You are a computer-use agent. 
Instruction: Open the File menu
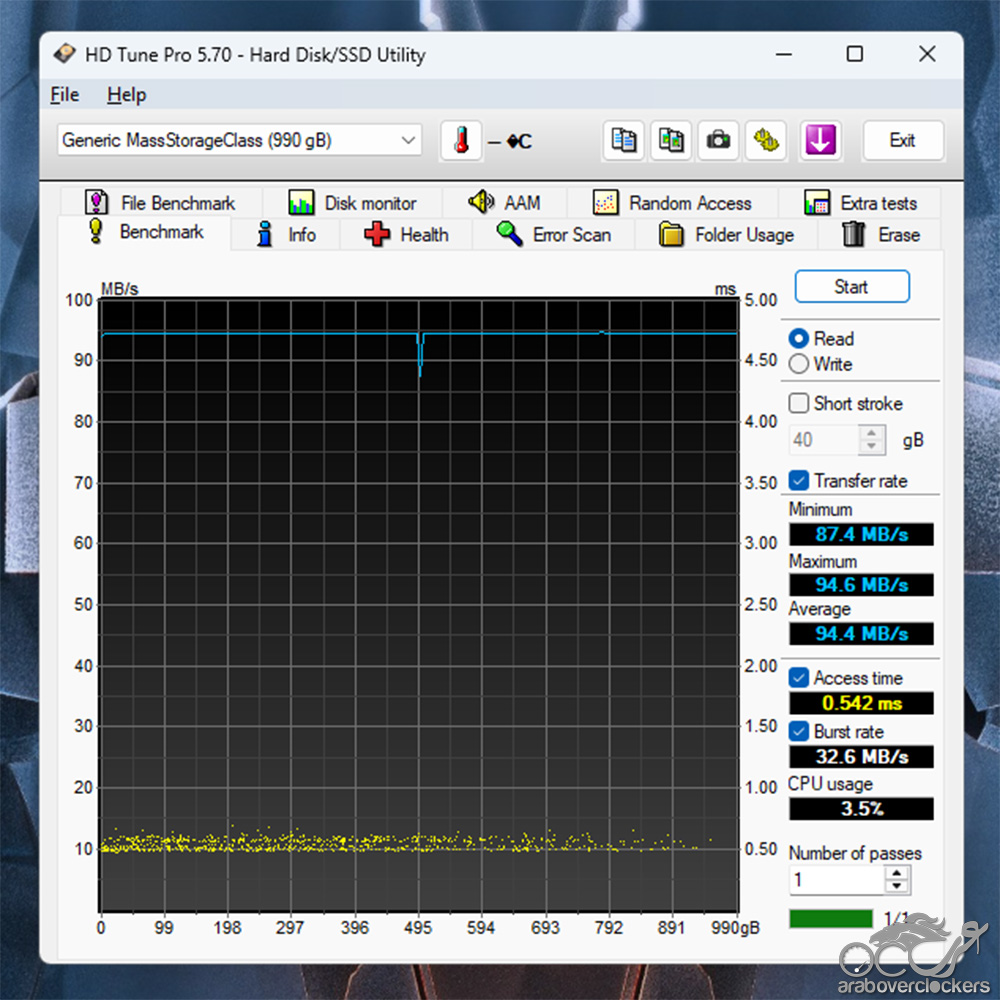click(64, 95)
